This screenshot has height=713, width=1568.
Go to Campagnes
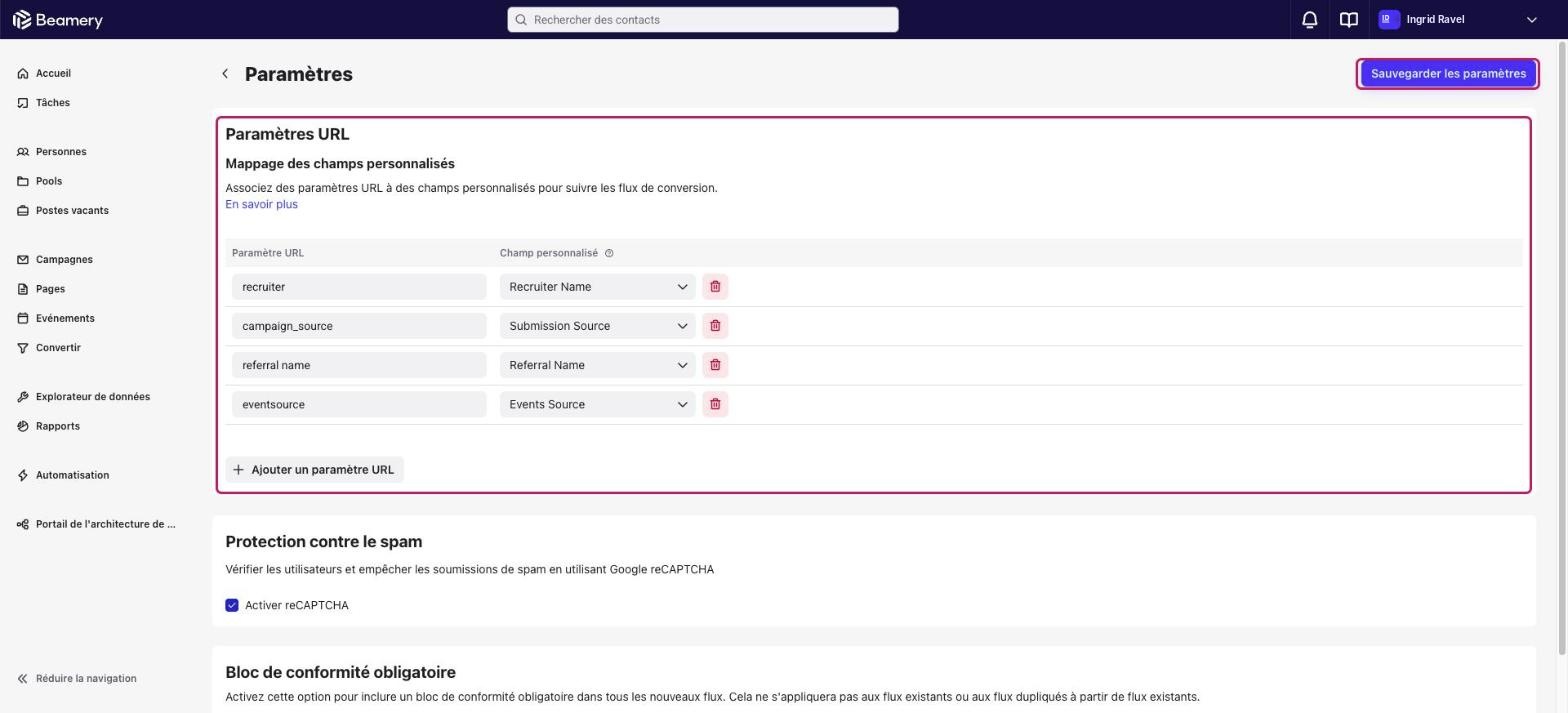64,260
